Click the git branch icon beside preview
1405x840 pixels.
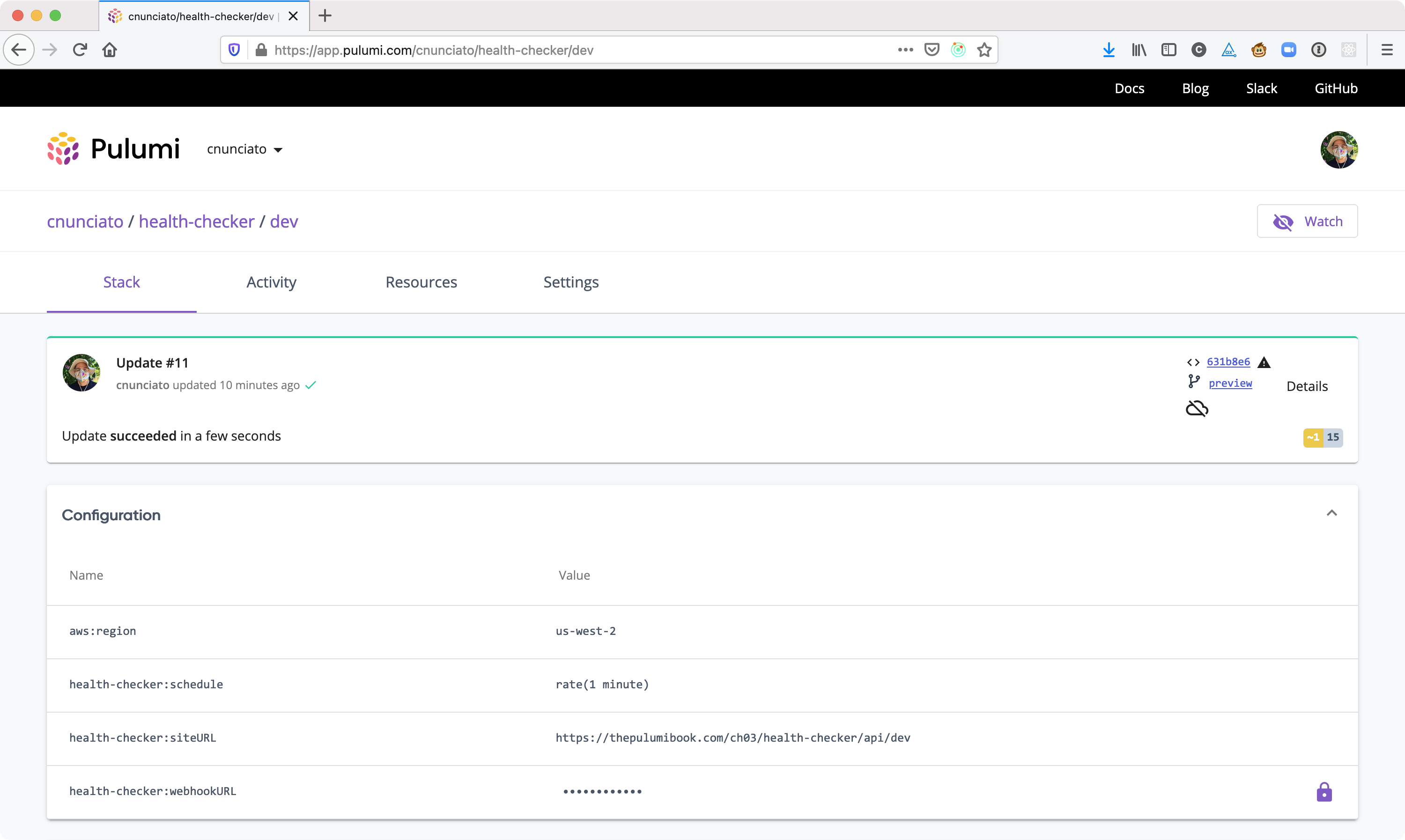(1194, 382)
